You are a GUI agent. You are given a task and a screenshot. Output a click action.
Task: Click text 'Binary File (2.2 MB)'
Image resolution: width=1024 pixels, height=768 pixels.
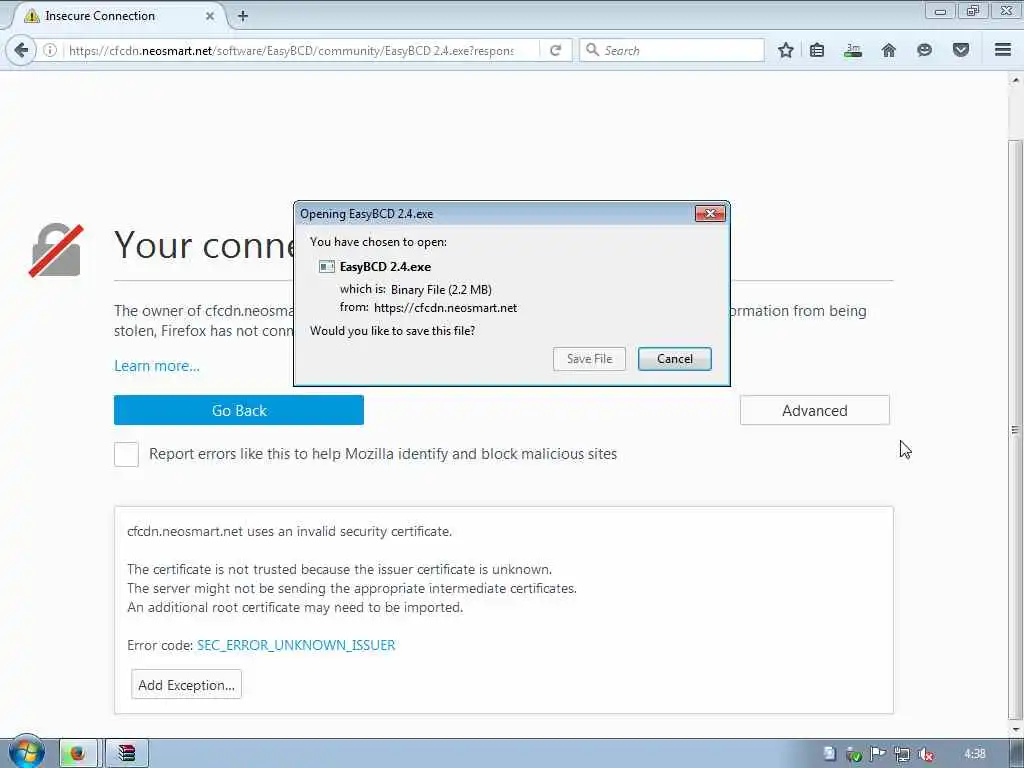[x=441, y=289]
